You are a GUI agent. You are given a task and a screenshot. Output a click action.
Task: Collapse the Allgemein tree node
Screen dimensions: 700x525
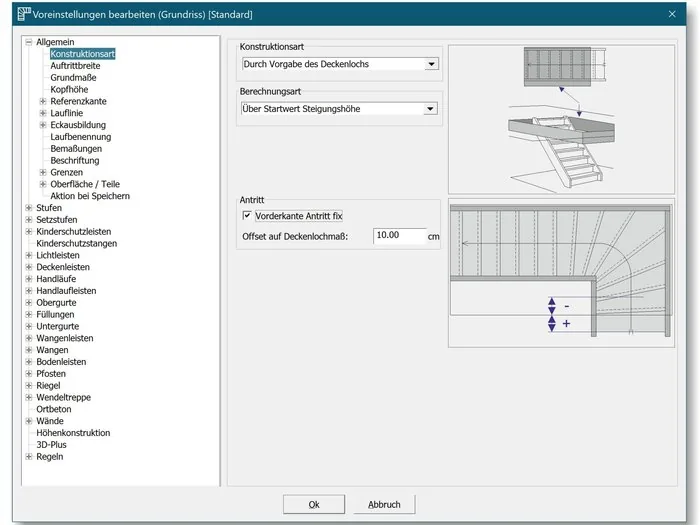(29, 42)
